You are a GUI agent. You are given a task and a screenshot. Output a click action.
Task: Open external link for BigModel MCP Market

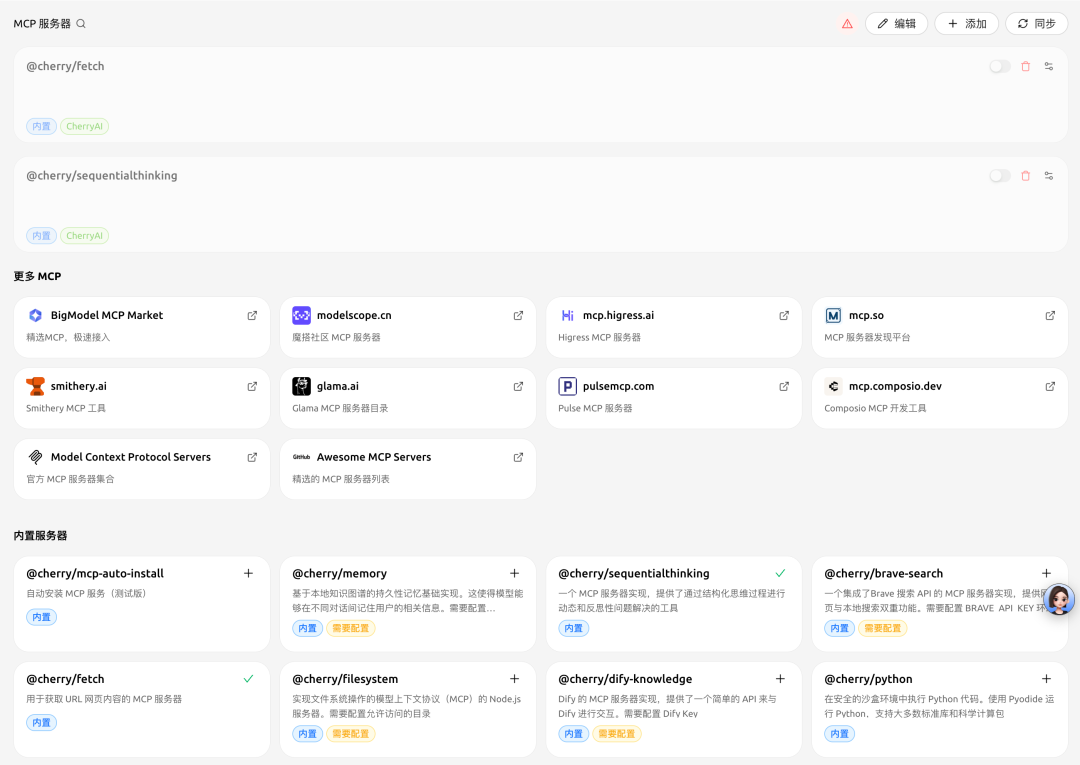(x=252, y=315)
